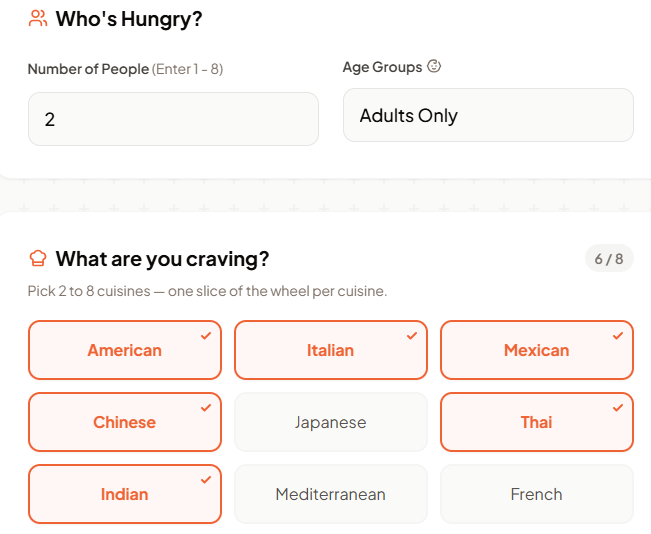
Task: Click the checkmark on the American tile
Action: point(206,336)
